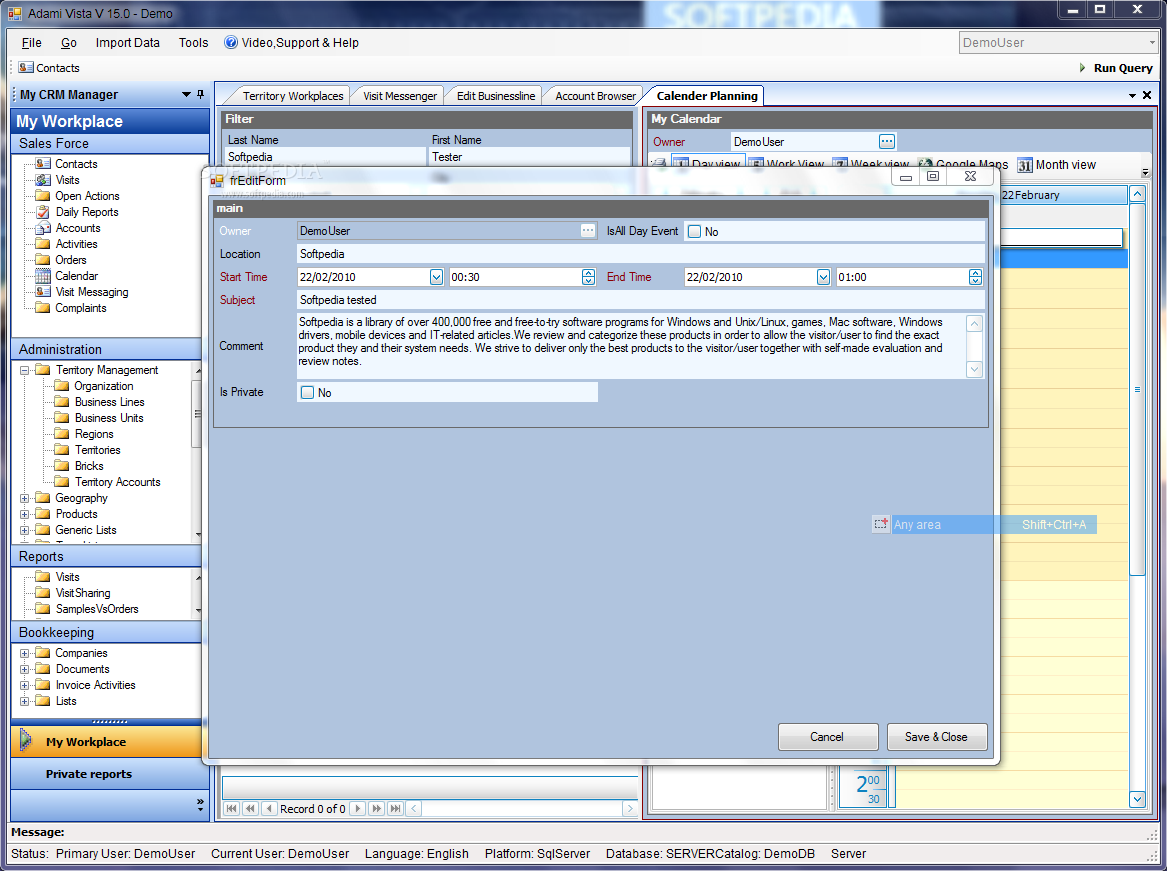Expand the Invoice Activities tree node
Screen dimensions: 1167x871
[x=25, y=685]
